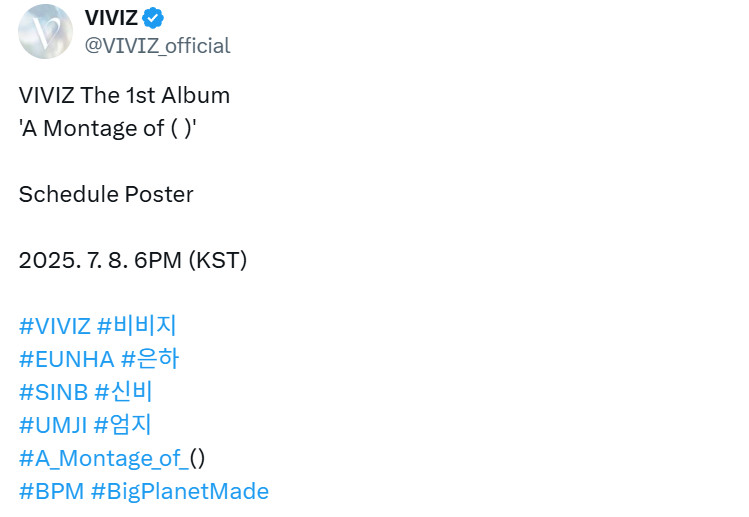Screen dimensions: 749x517
Task: Click the black parentheses after #A_Montage_of_
Action: click(x=197, y=458)
